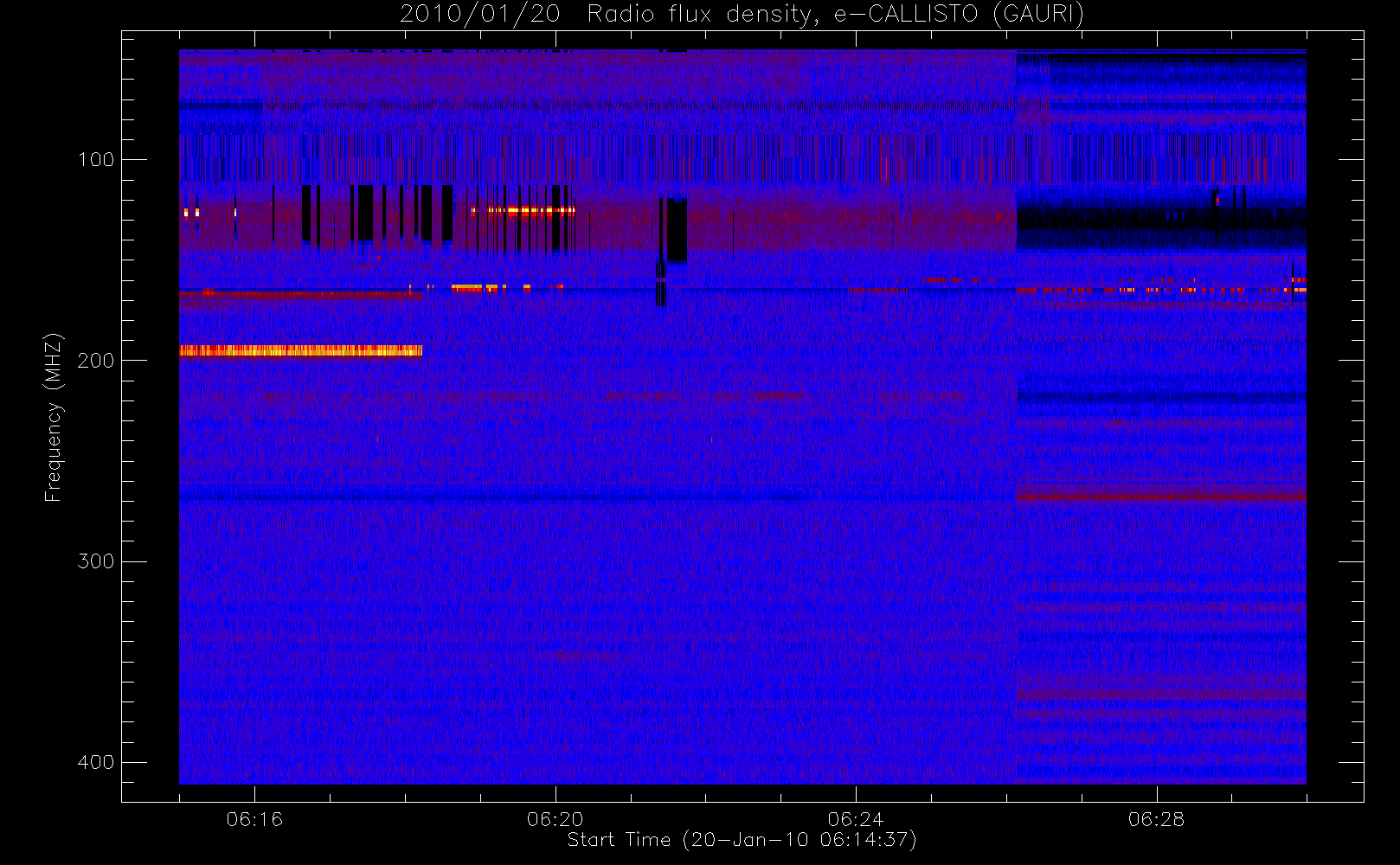Image resolution: width=1400 pixels, height=865 pixels.
Task: Click the '300' frequency tick label
Action: 95,561
